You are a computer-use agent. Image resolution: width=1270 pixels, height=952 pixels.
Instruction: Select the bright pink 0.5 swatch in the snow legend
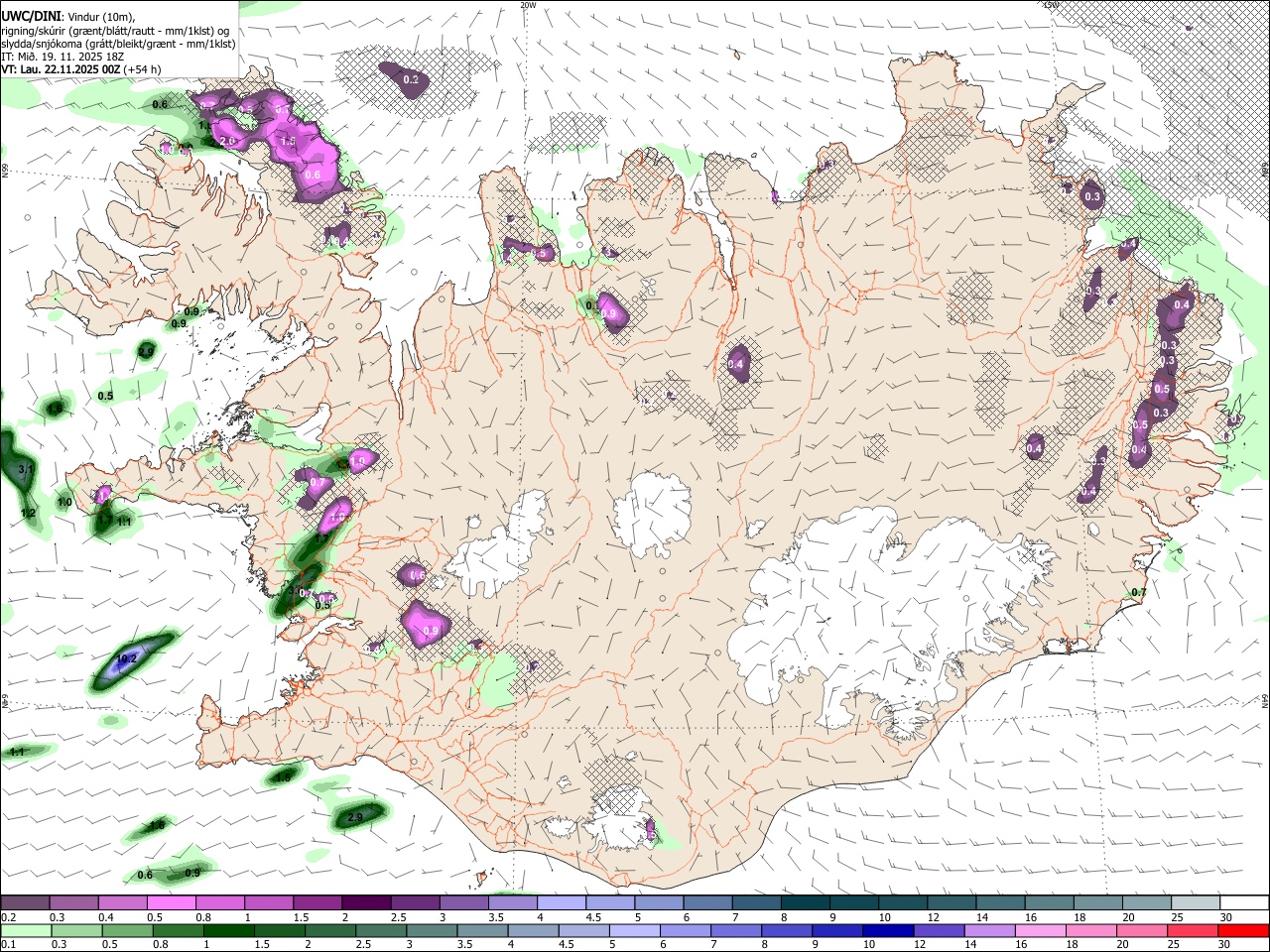point(171,903)
